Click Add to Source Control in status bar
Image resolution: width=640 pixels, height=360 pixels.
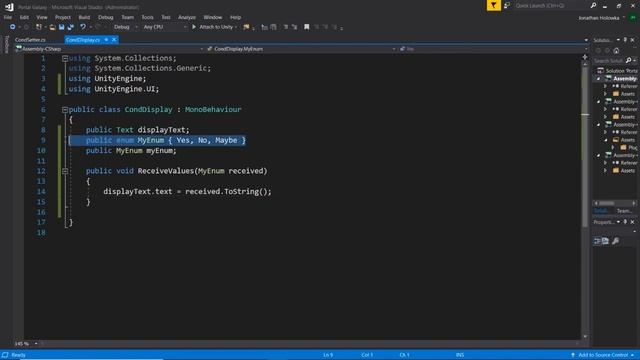tap(603, 355)
